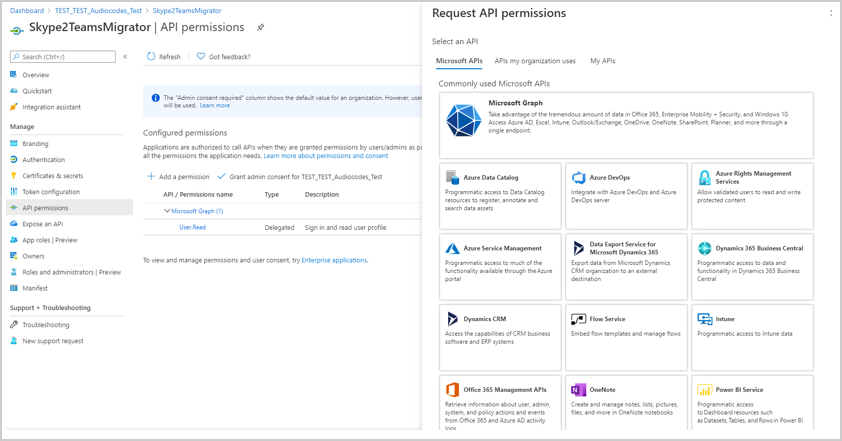Click the Troubleshooting wrench icon
The height and width of the screenshot is (441, 842).
[14, 324]
